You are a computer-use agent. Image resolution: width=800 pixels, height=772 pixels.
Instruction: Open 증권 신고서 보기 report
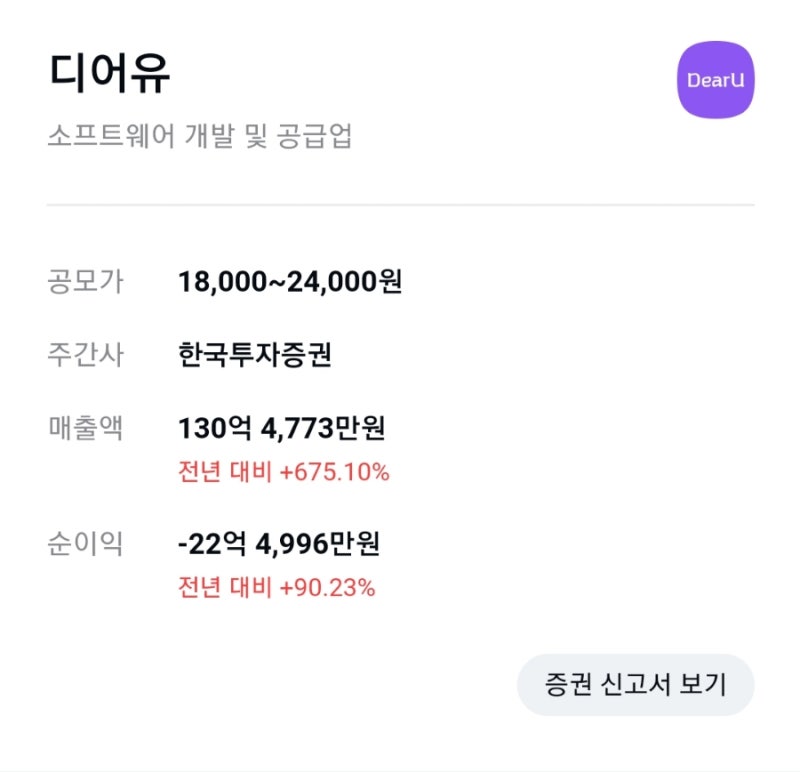635,685
